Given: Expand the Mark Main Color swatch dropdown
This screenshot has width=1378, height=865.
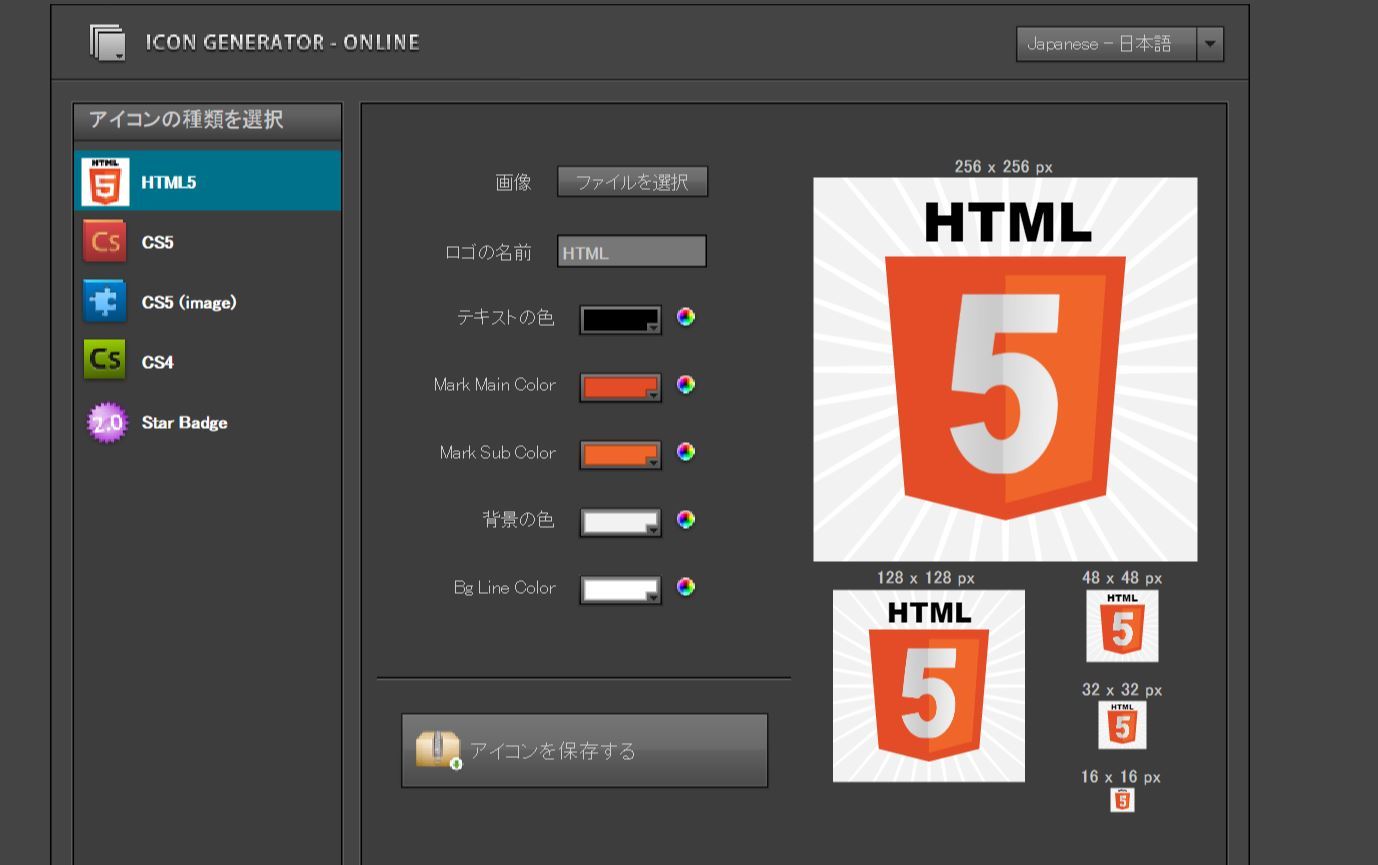Looking at the screenshot, I should [x=653, y=395].
